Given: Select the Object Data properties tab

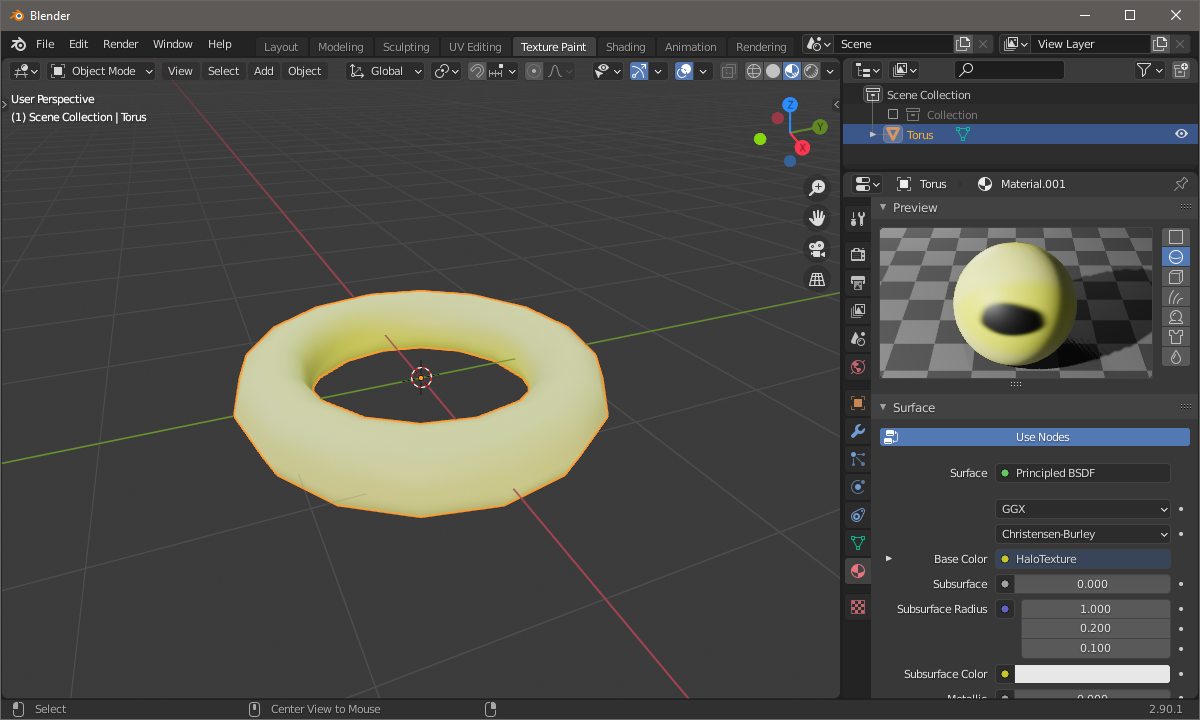Looking at the screenshot, I should click(857, 543).
